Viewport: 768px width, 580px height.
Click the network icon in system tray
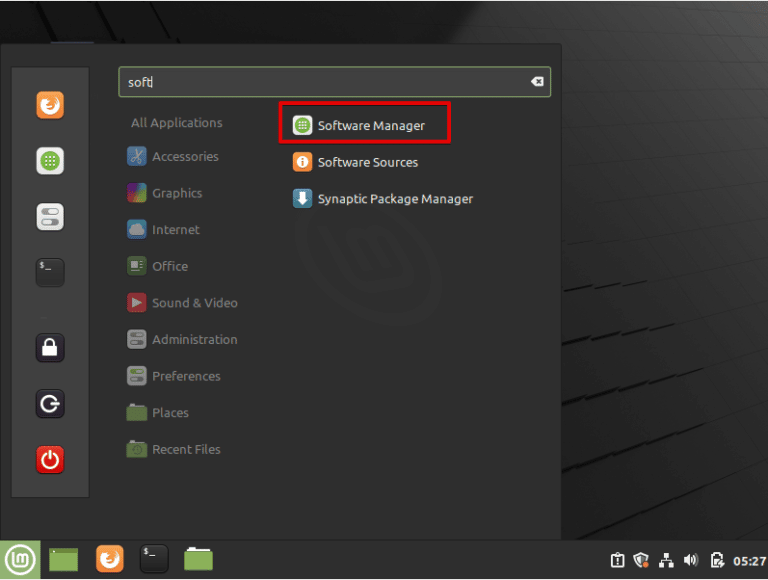pos(667,560)
